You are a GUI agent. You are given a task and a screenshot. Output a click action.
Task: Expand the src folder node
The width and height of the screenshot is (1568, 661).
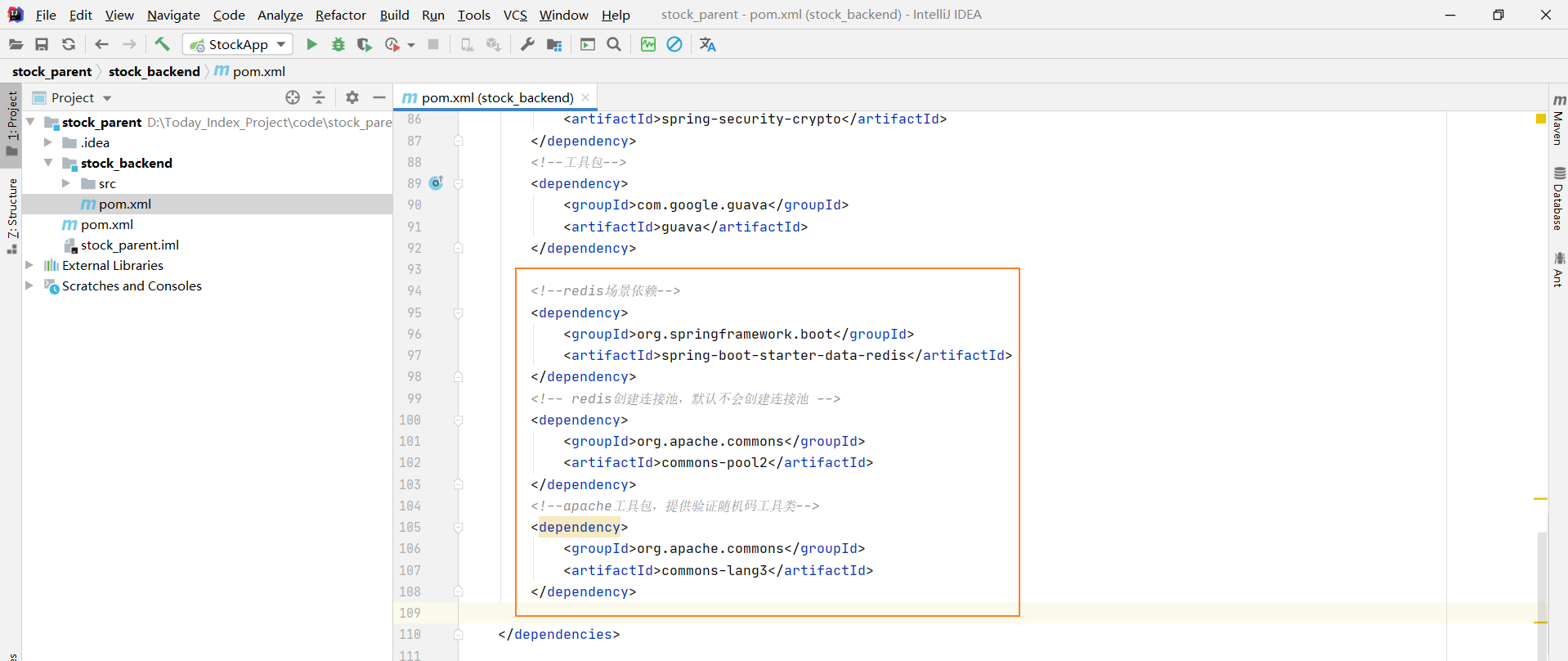pos(66,183)
